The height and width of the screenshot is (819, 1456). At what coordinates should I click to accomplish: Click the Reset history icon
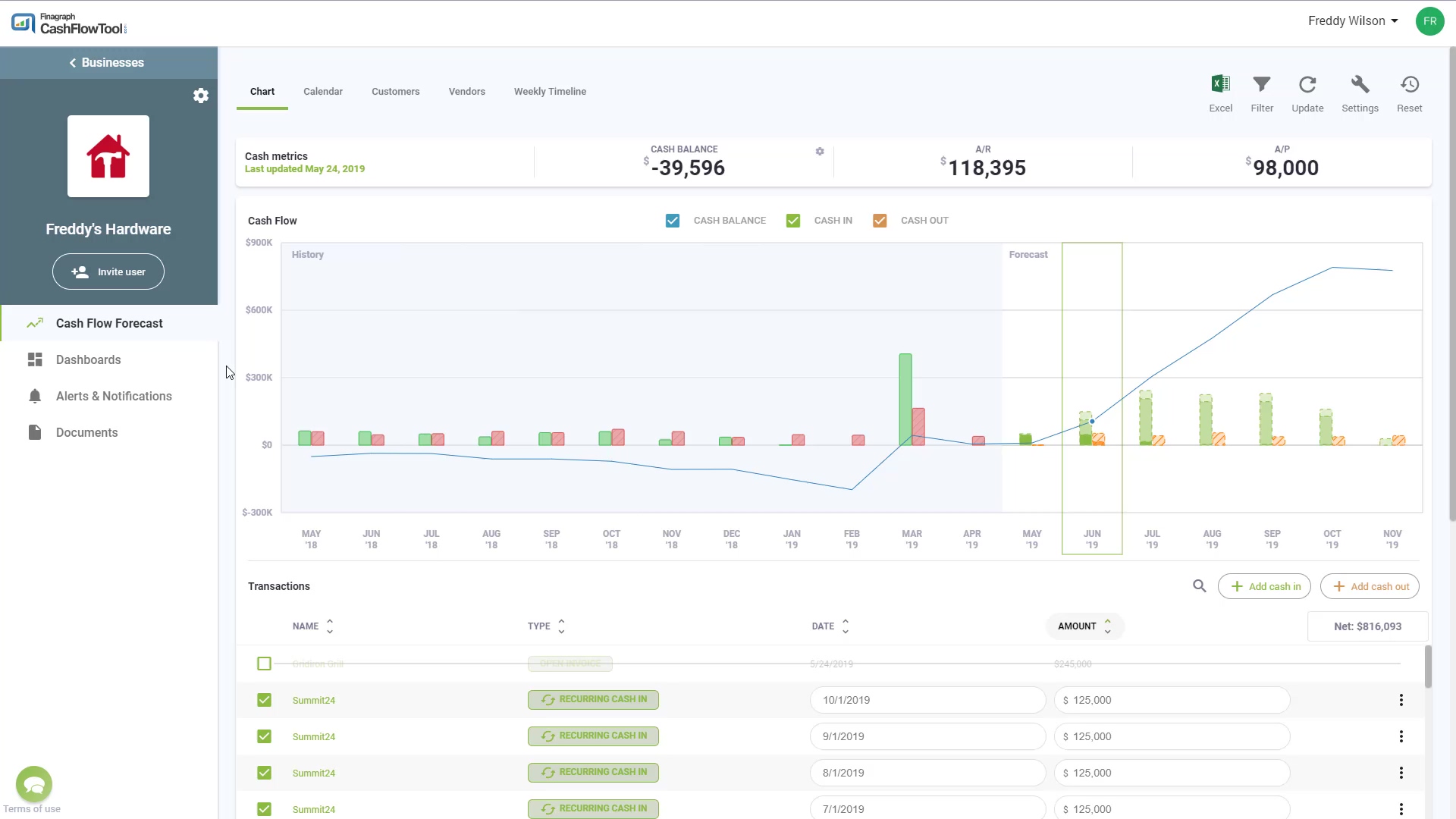pos(1409,85)
